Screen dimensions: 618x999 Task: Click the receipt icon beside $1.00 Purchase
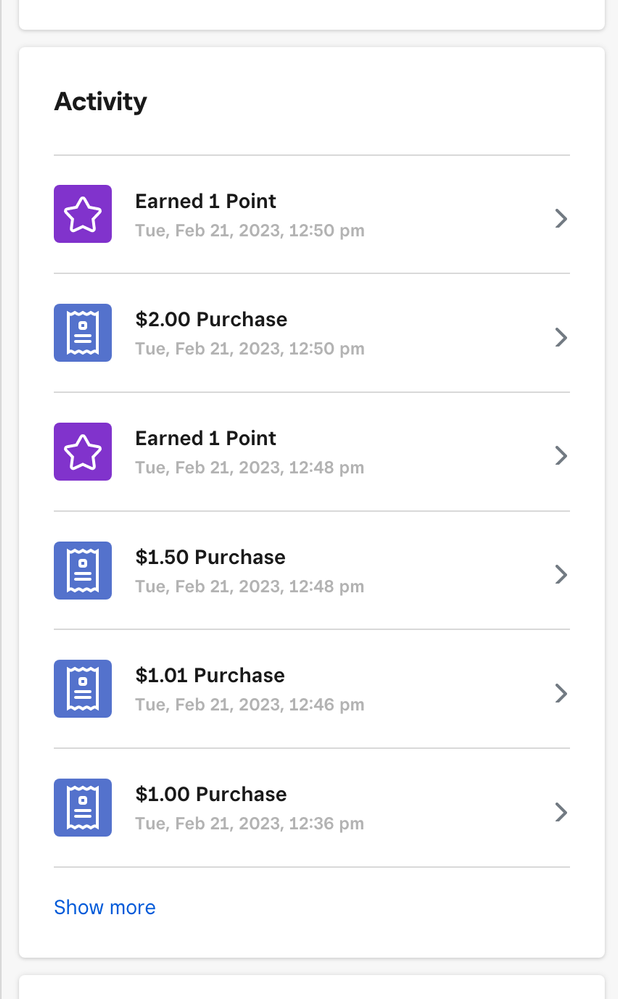click(83, 808)
